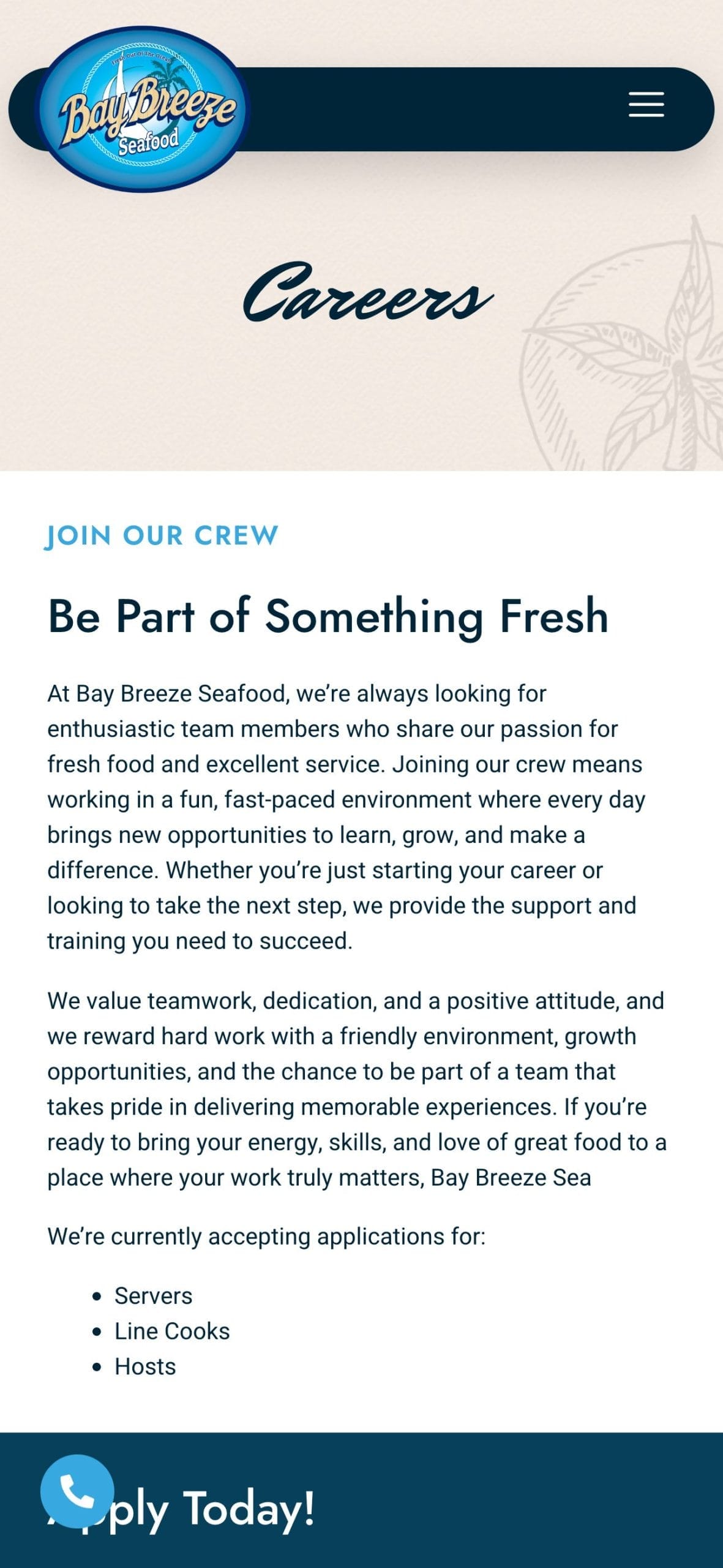The width and height of the screenshot is (723, 1568).
Task: Click the bullet point beside Hosts
Action: (x=96, y=1368)
